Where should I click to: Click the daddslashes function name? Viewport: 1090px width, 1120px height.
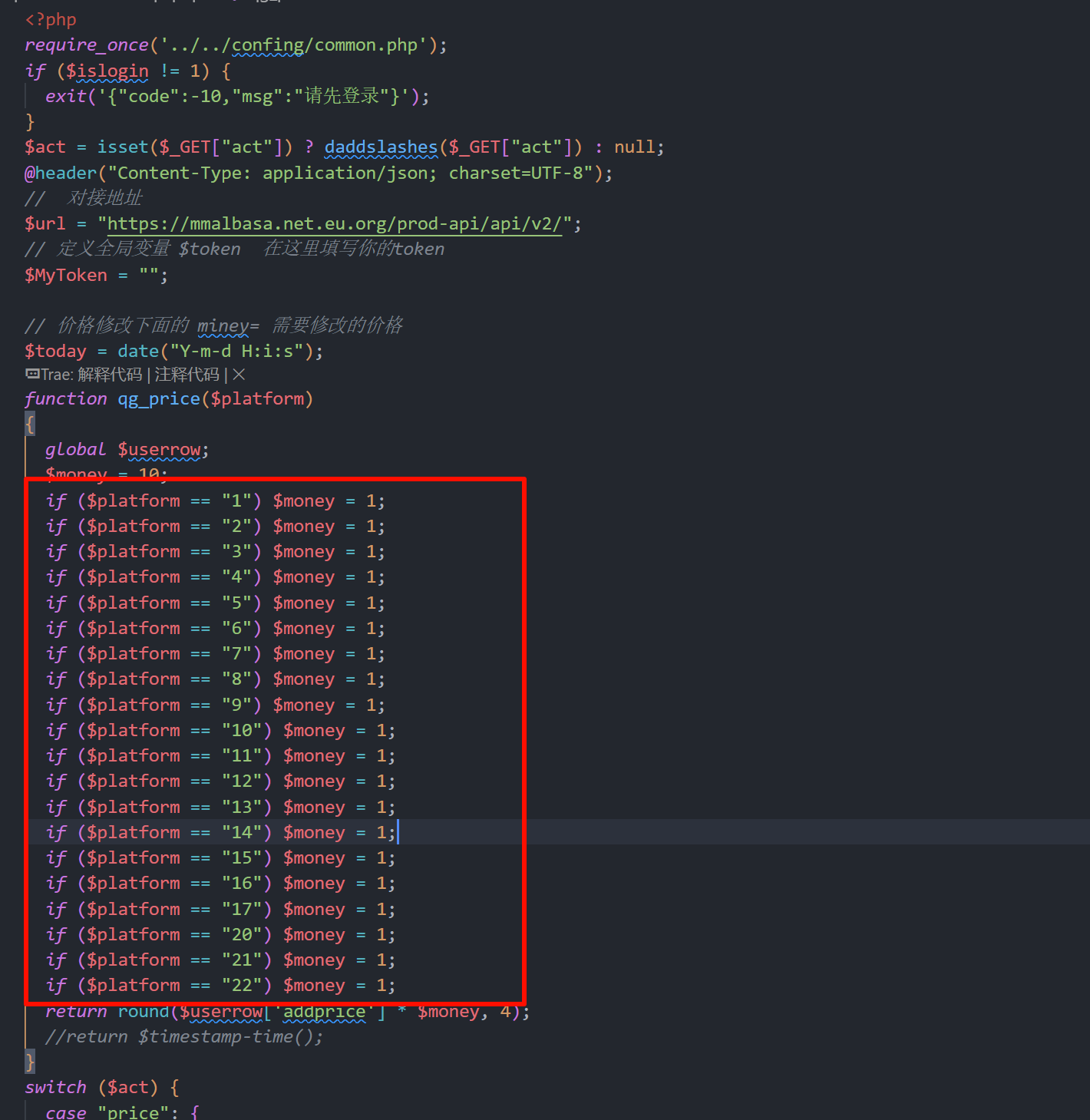tap(380, 147)
